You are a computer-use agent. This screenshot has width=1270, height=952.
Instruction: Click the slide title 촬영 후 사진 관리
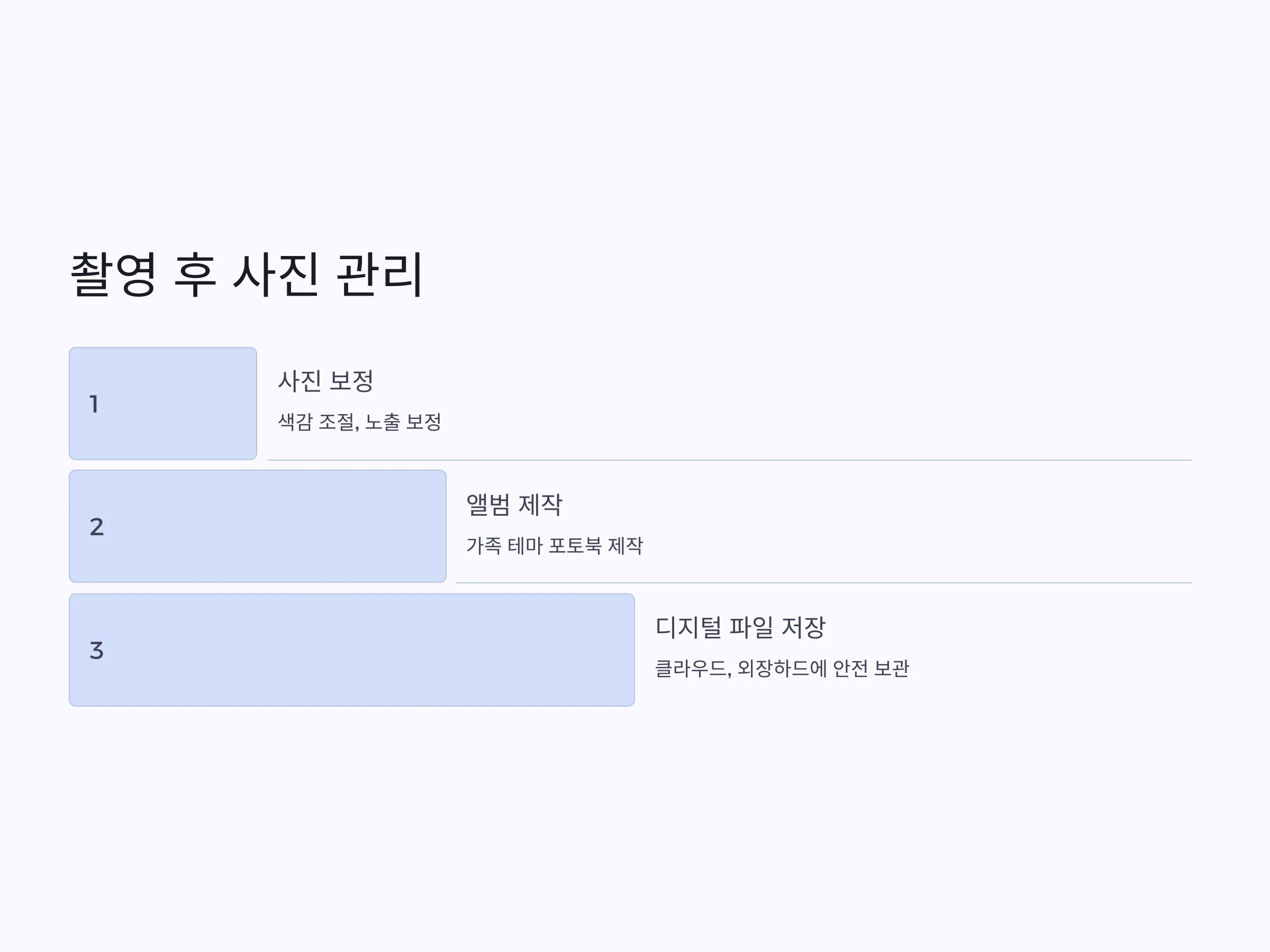(x=246, y=275)
